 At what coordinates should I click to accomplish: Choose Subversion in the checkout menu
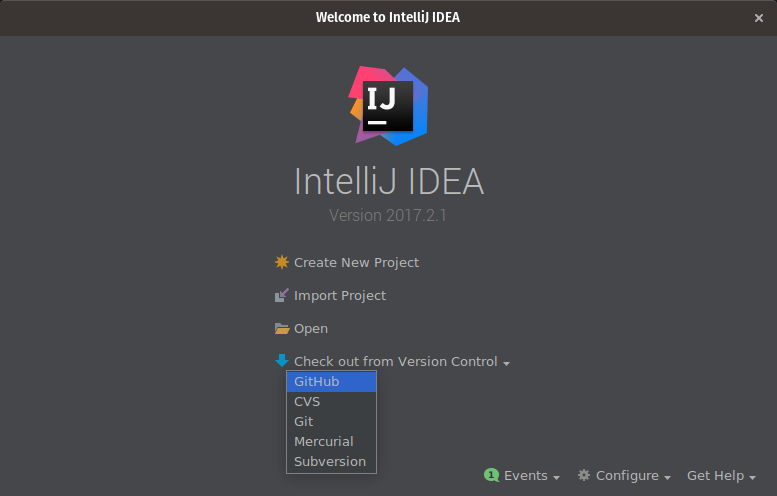(x=329, y=461)
